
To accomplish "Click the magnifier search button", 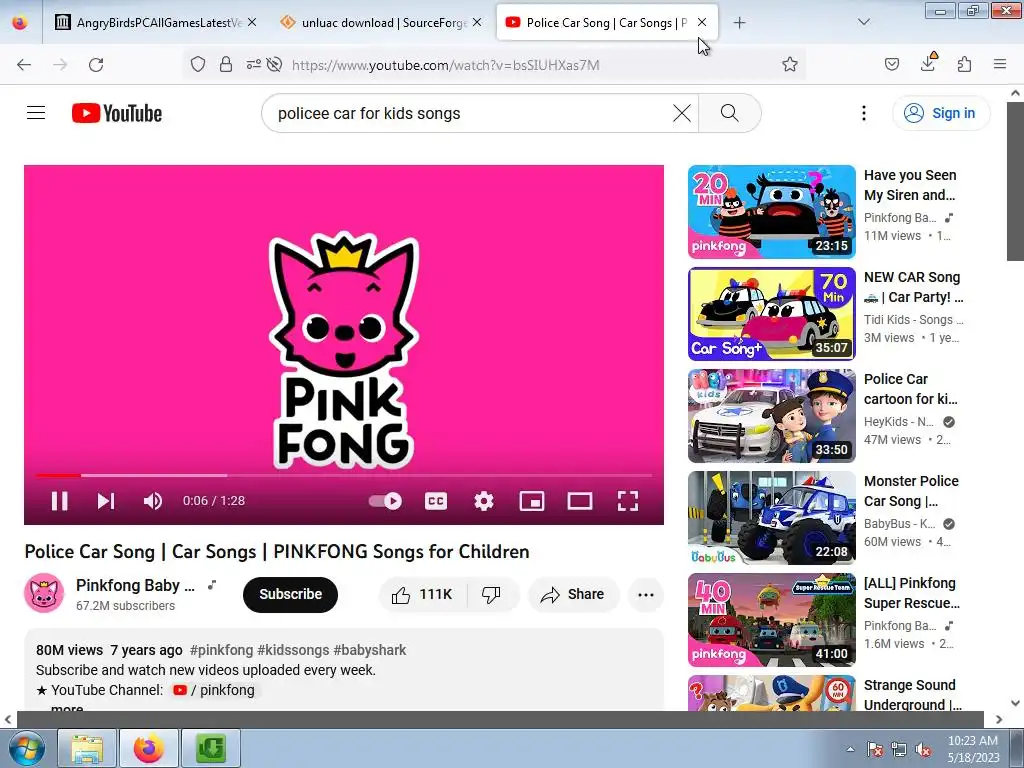I will point(729,113).
